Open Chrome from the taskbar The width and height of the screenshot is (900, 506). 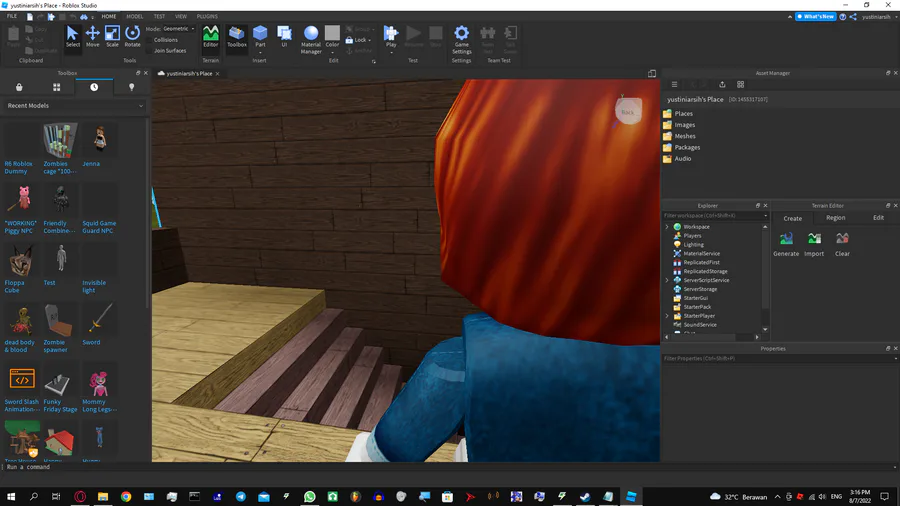126,497
